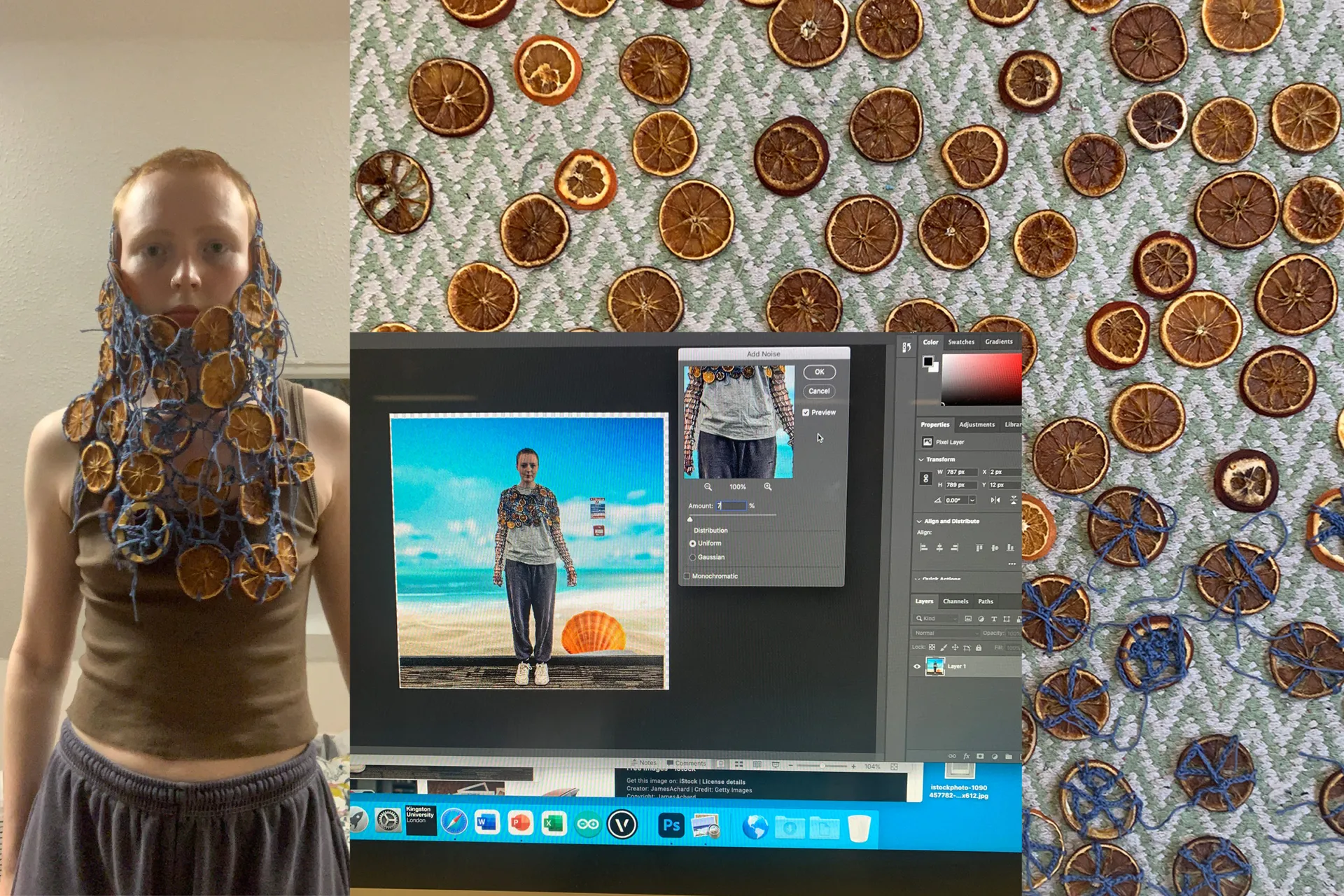Collapse the Transform section
Image resolution: width=1344 pixels, height=896 pixels.
click(x=920, y=460)
